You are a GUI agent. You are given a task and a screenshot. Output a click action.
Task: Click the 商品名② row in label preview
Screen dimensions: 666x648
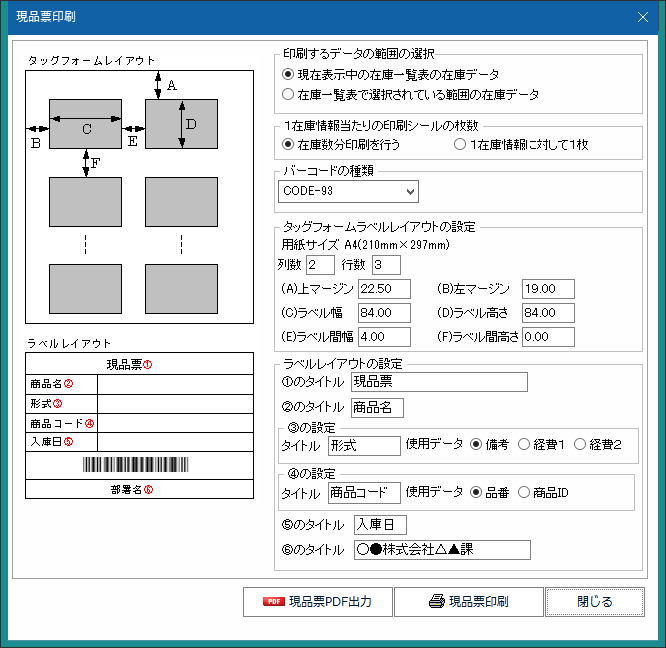point(139,384)
